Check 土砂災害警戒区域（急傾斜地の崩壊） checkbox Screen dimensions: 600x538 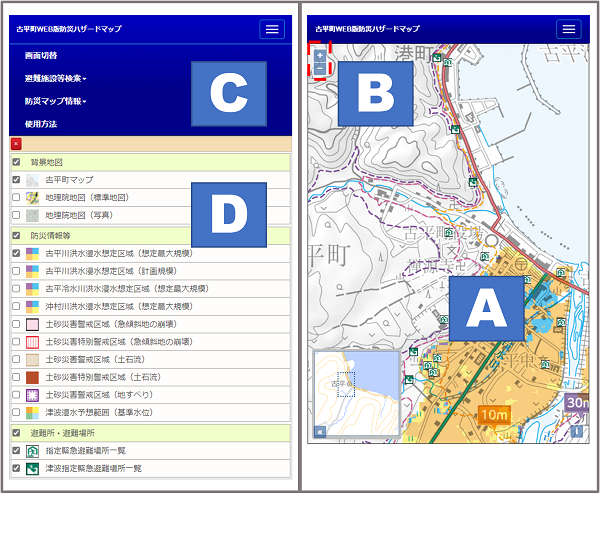(16, 324)
